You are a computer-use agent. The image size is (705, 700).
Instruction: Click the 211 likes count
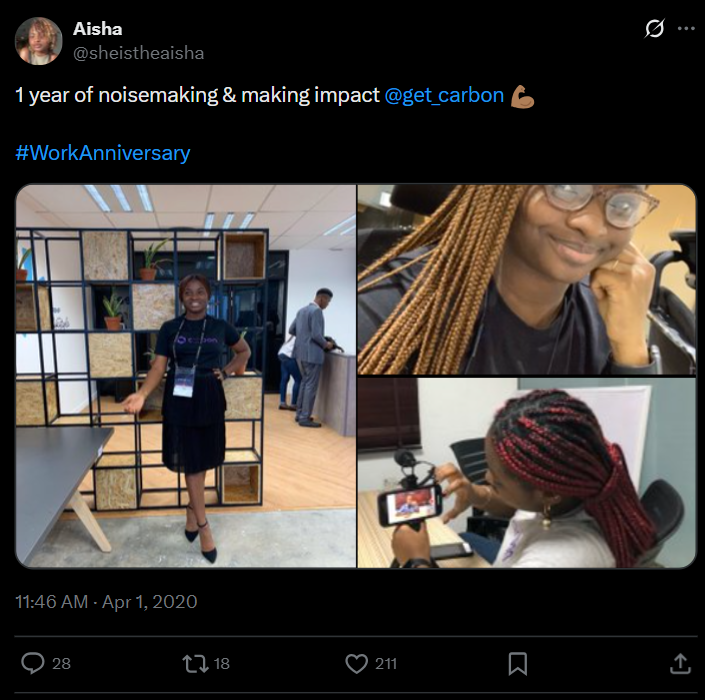click(386, 664)
